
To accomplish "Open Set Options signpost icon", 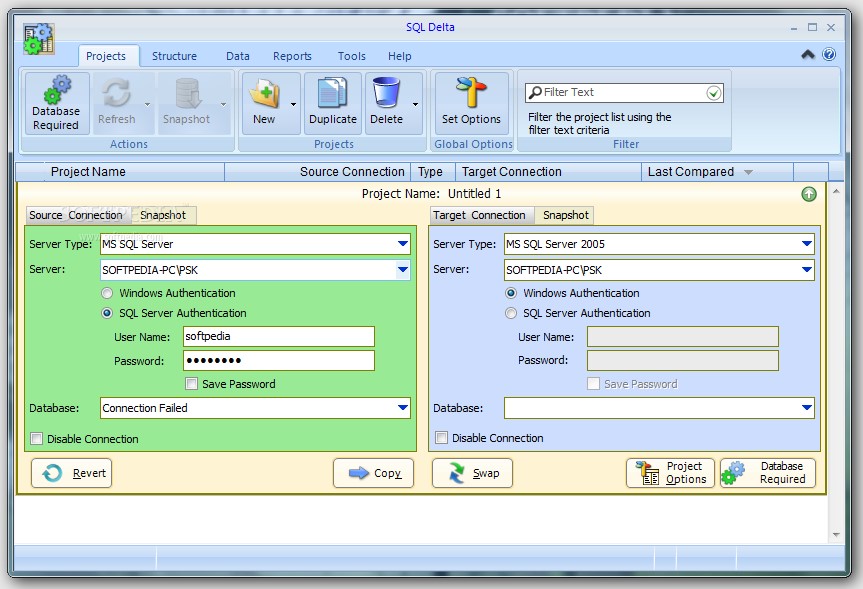I will click(471, 92).
